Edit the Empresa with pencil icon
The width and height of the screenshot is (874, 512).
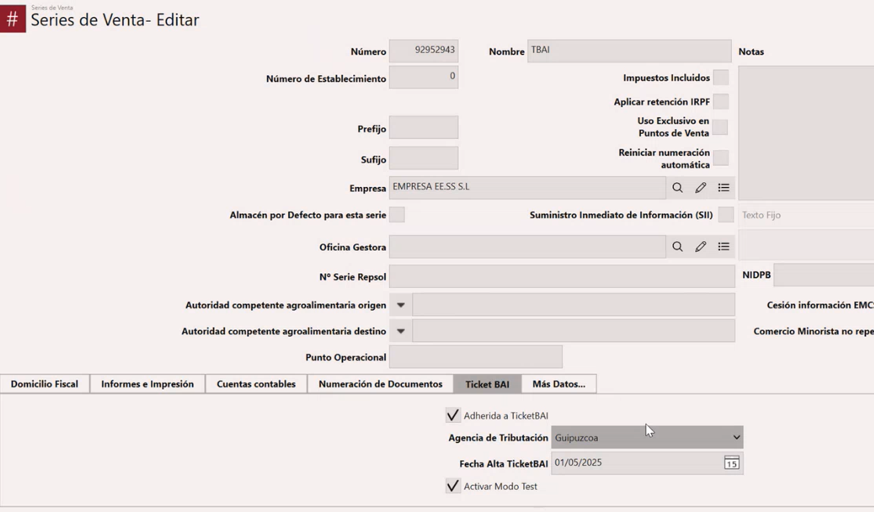pyautogui.click(x=701, y=188)
